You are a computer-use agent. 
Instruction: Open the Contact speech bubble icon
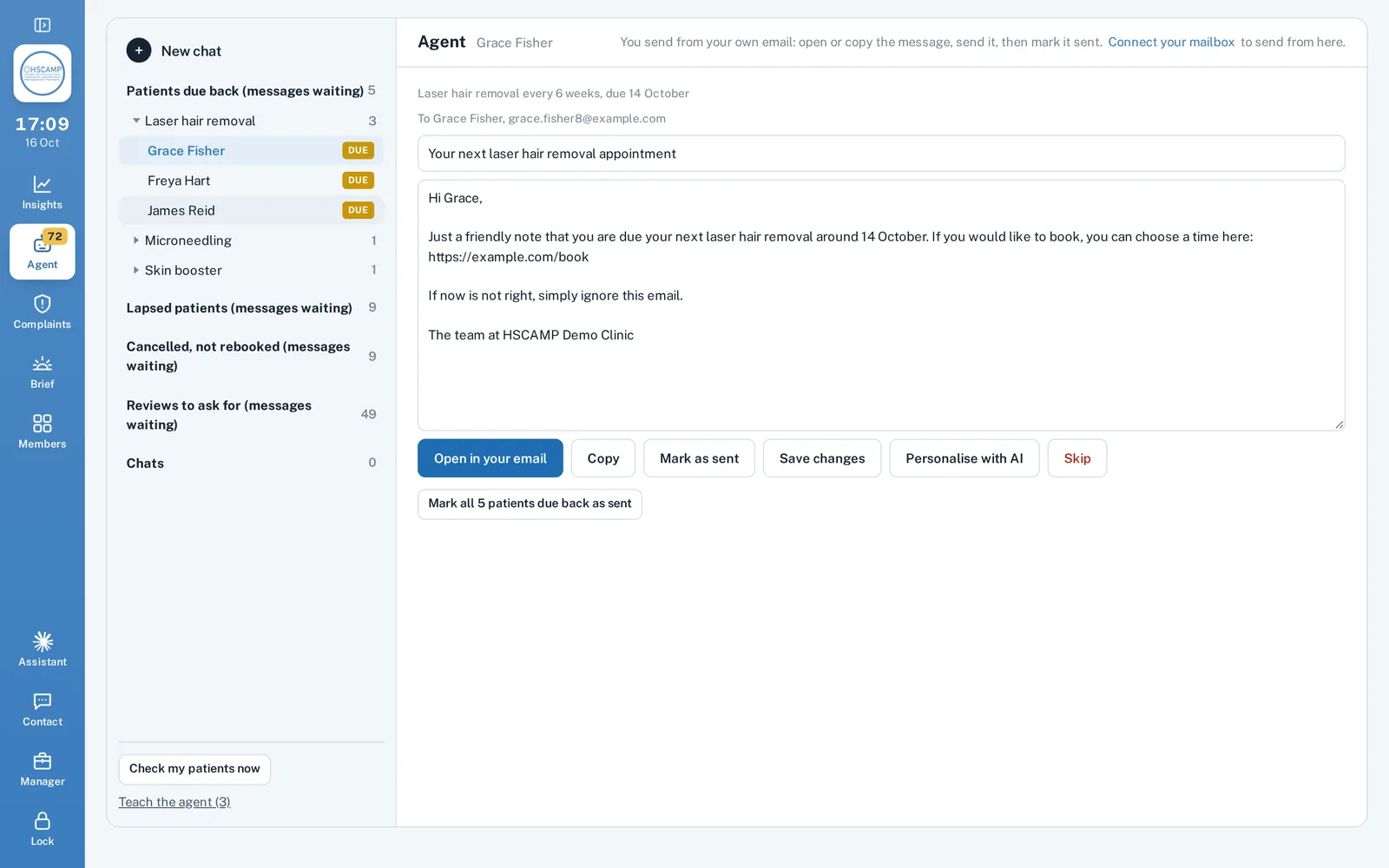[x=42, y=701]
